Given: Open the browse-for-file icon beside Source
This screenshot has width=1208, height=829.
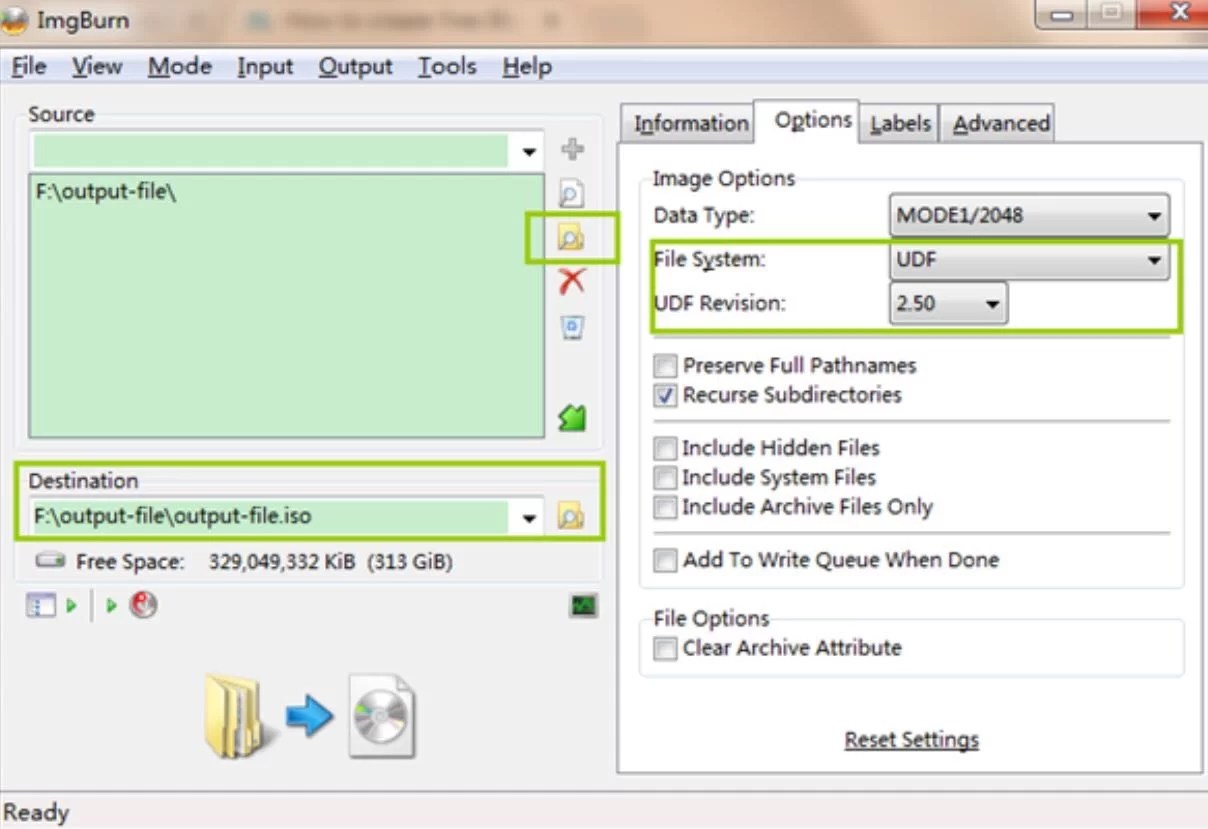Looking at the screenshot, I should (x=572, y=192).
